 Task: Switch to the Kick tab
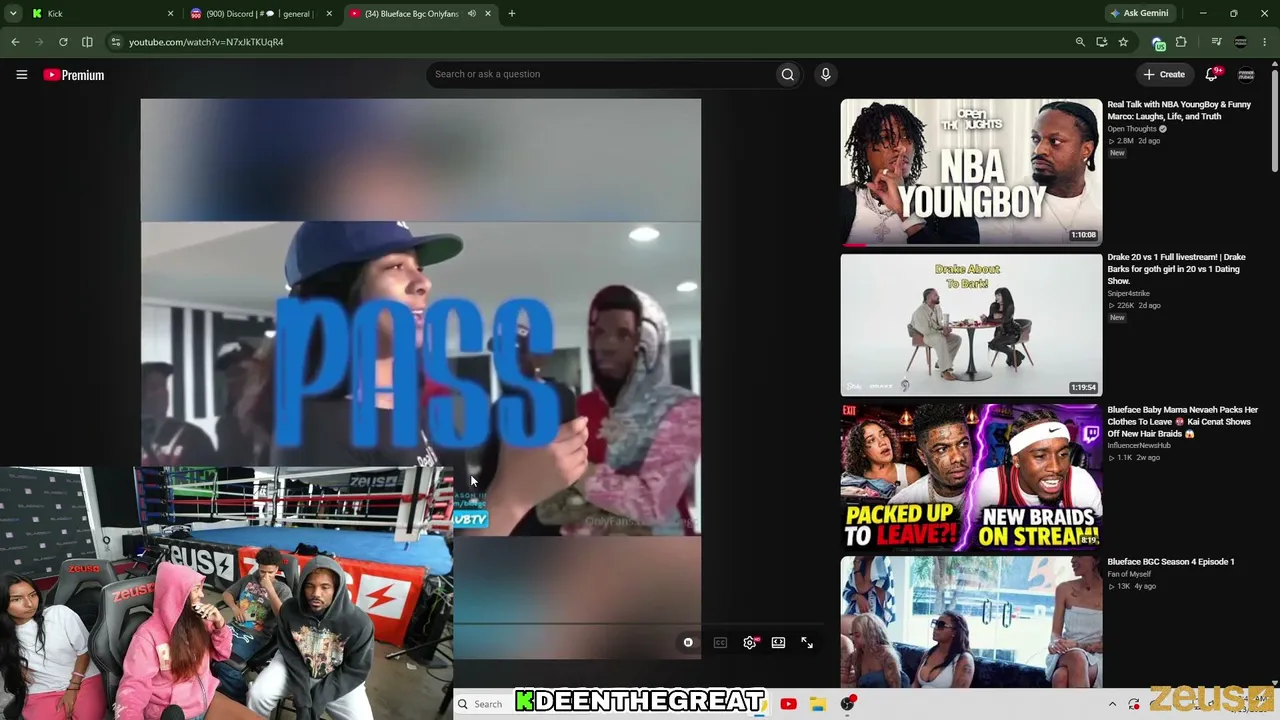point(100,14)
